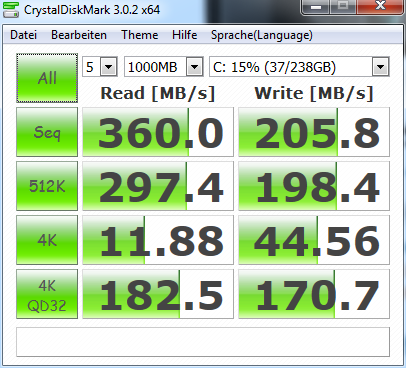Click the 4K QD32 write result 170.7
Viewport: 406px width, 368px height.
[x=314, y=294]
